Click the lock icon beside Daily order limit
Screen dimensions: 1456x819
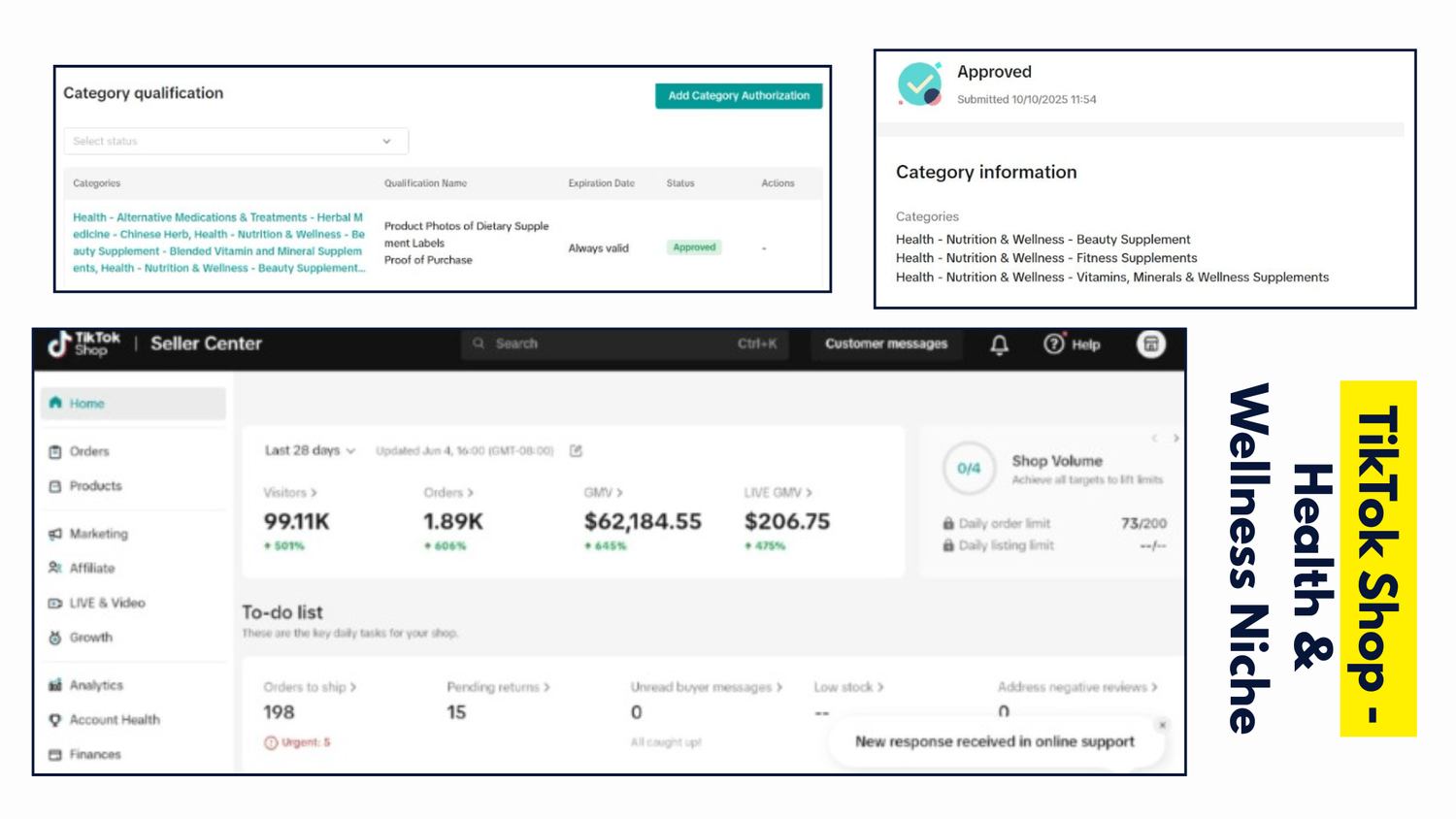point(948,523)
